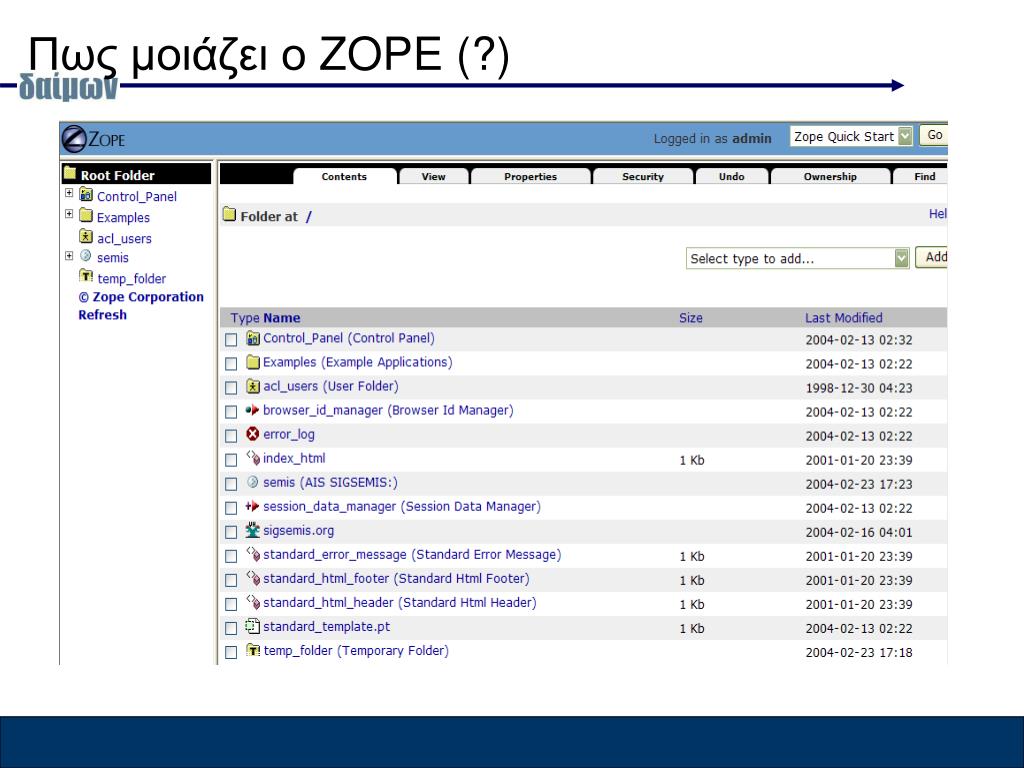Switch to Contents tab
1024x768 pixels.
344,176
